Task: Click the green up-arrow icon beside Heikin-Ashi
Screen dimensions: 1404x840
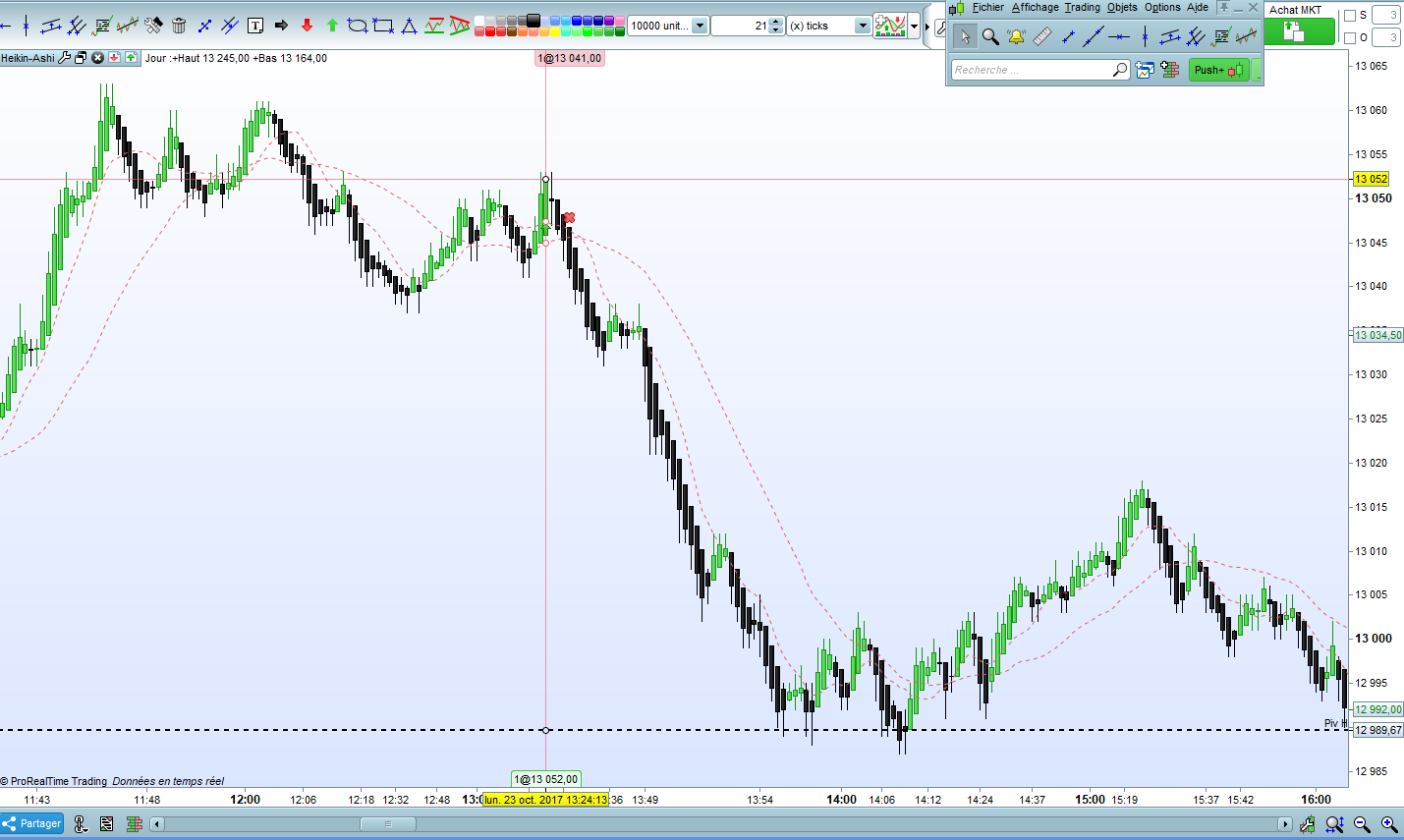Action: click(x=131, y=58)
